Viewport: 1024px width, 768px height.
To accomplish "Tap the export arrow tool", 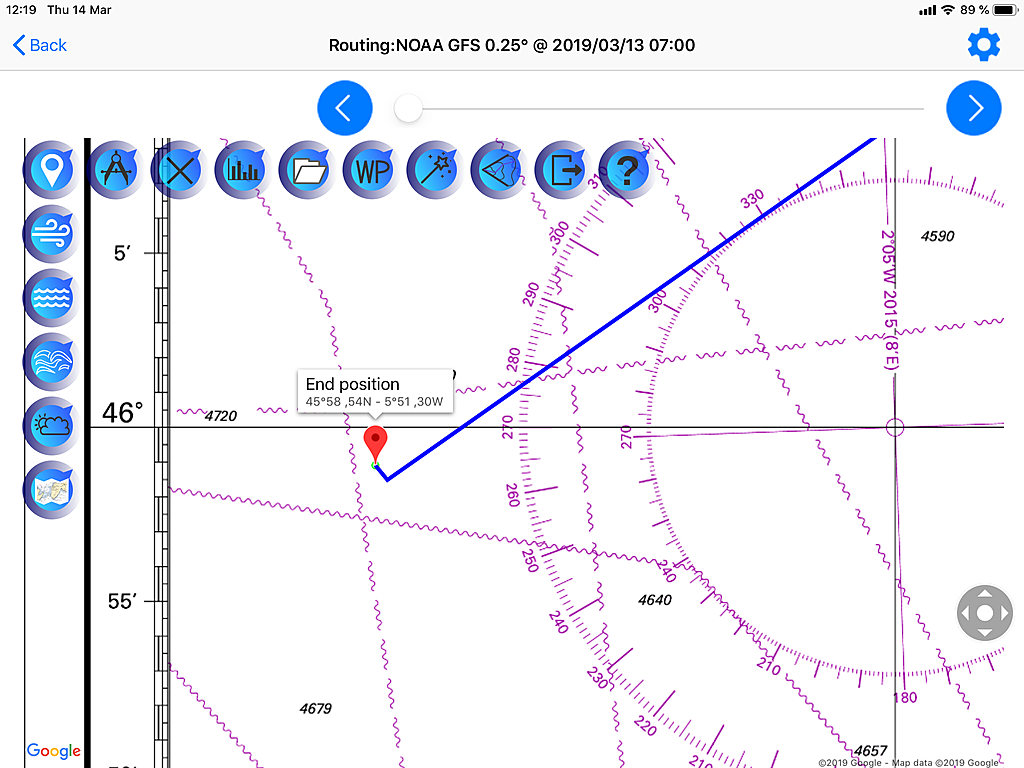I will click(x=564, y=170).
